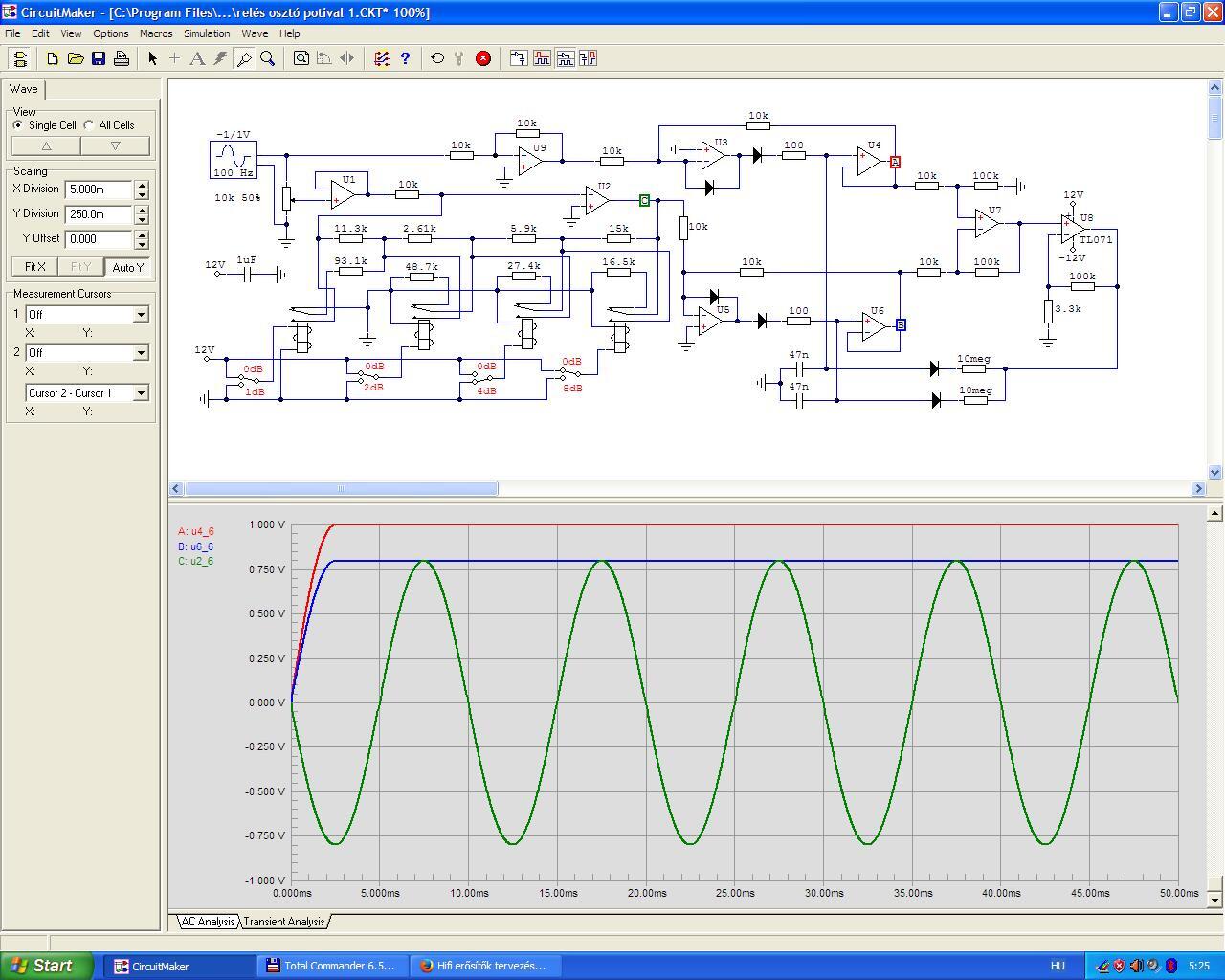The width and height of the screenshot is (1225, 980).
Task: Create a new circuit file
Action: tap(53, 58)
